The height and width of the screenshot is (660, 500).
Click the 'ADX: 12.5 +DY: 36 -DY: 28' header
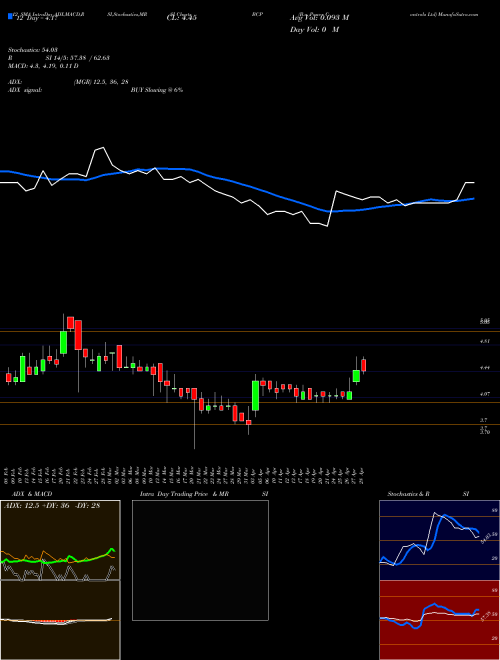click(52, 506)
